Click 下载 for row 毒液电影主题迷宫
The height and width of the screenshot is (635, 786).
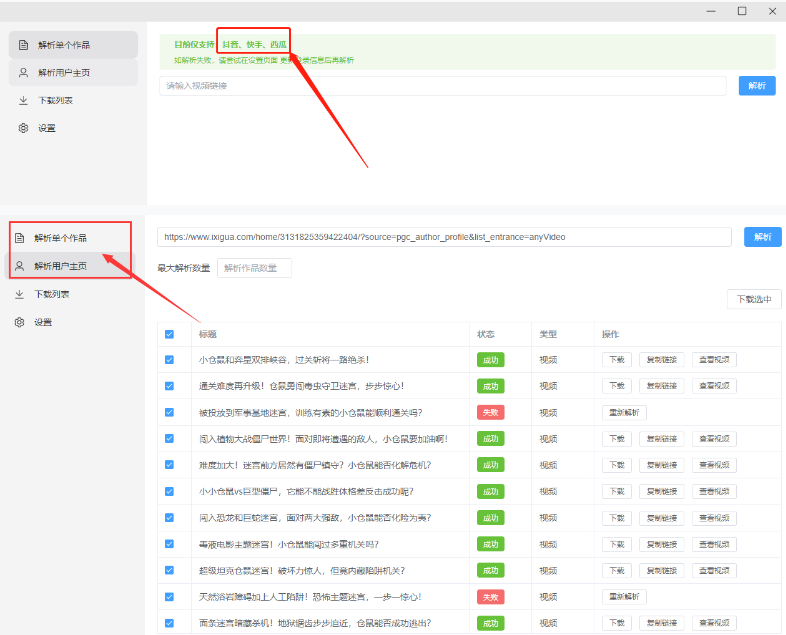[x=617, y=544]
